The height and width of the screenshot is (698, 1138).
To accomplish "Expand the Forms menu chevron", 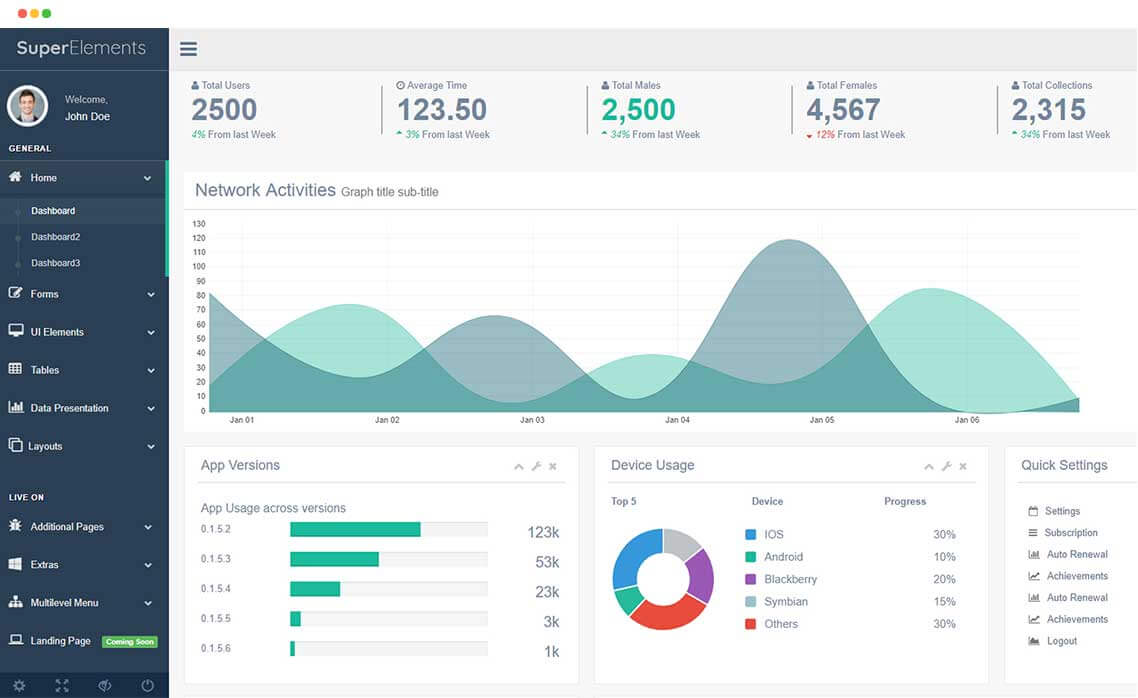I will coord(151,295).
